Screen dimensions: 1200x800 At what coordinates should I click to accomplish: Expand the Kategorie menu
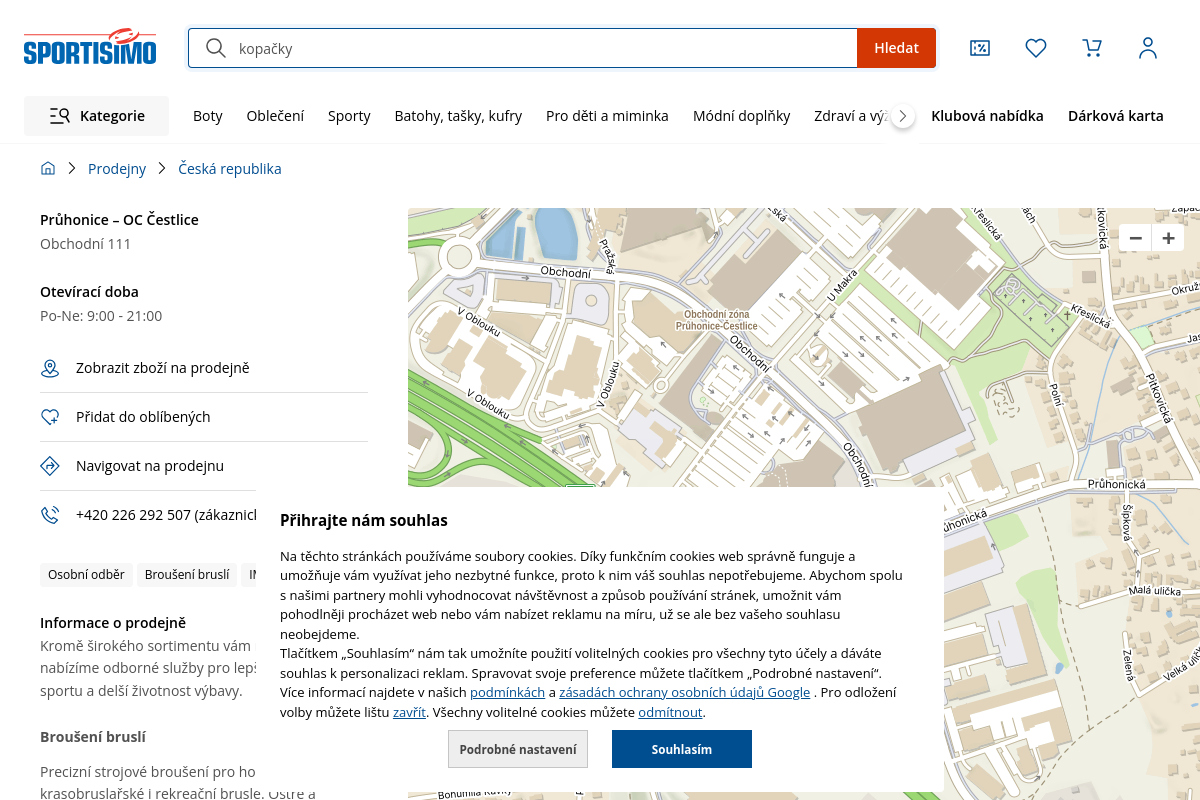coord(97,116)
